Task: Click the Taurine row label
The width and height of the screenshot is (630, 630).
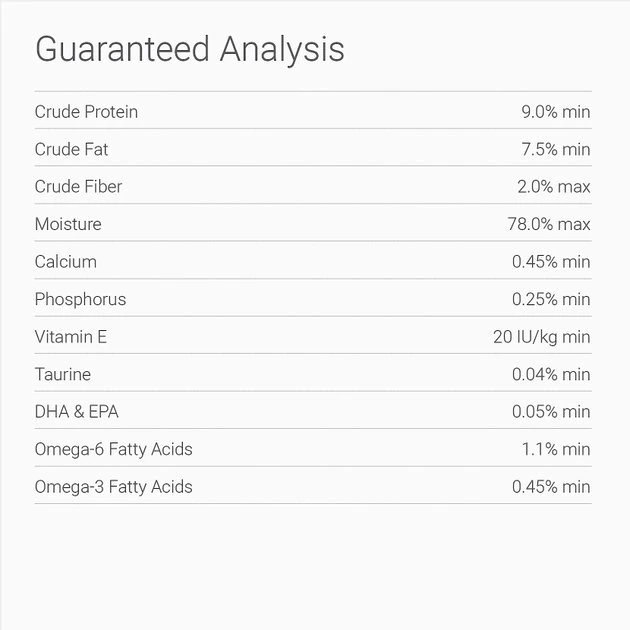Action: pos(62,374)
